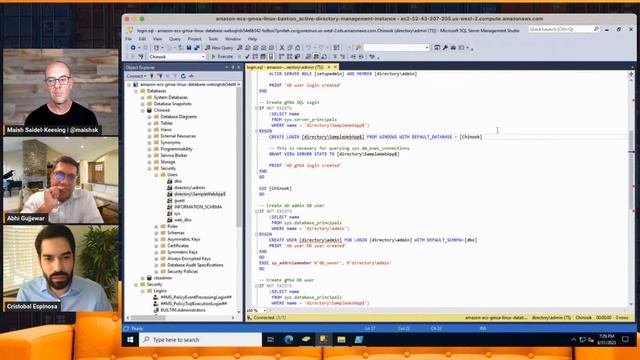Screen dimensions: 640x360
Task: Click the Quick Launch search magnifier icon
Action: point(596,29)
